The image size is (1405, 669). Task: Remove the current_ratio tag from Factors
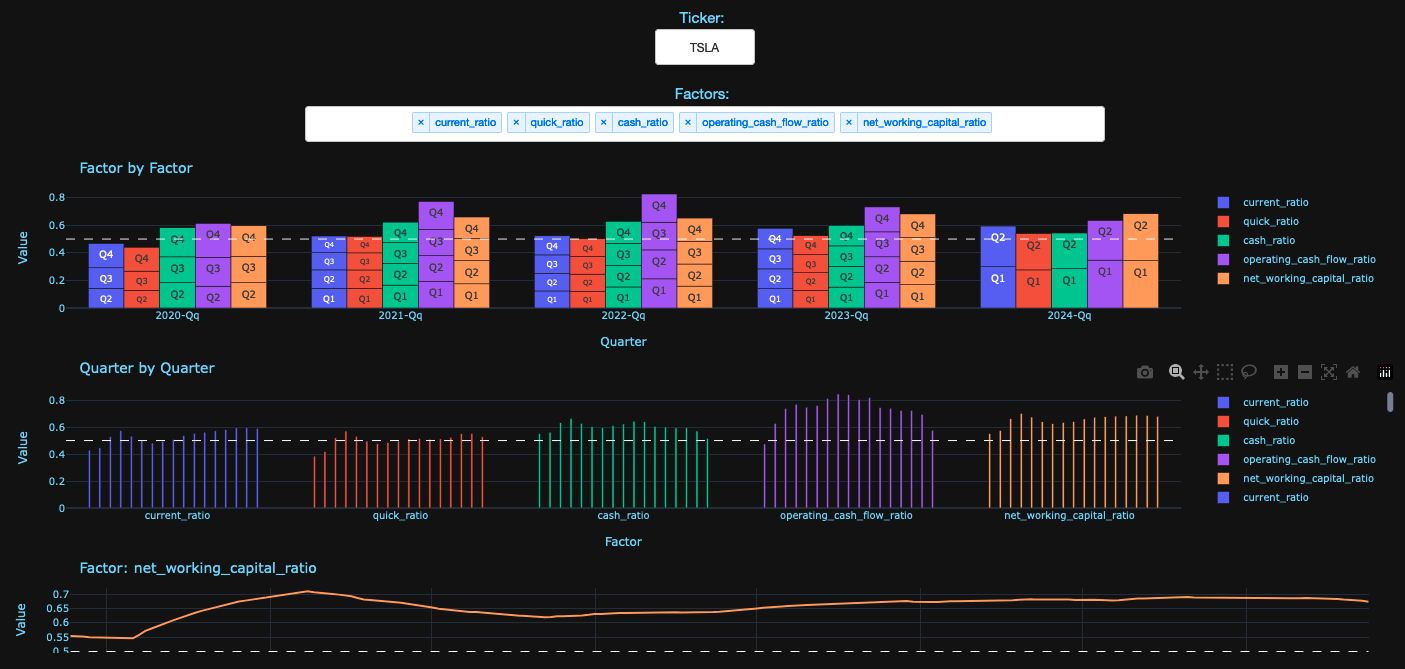point(421,123)
